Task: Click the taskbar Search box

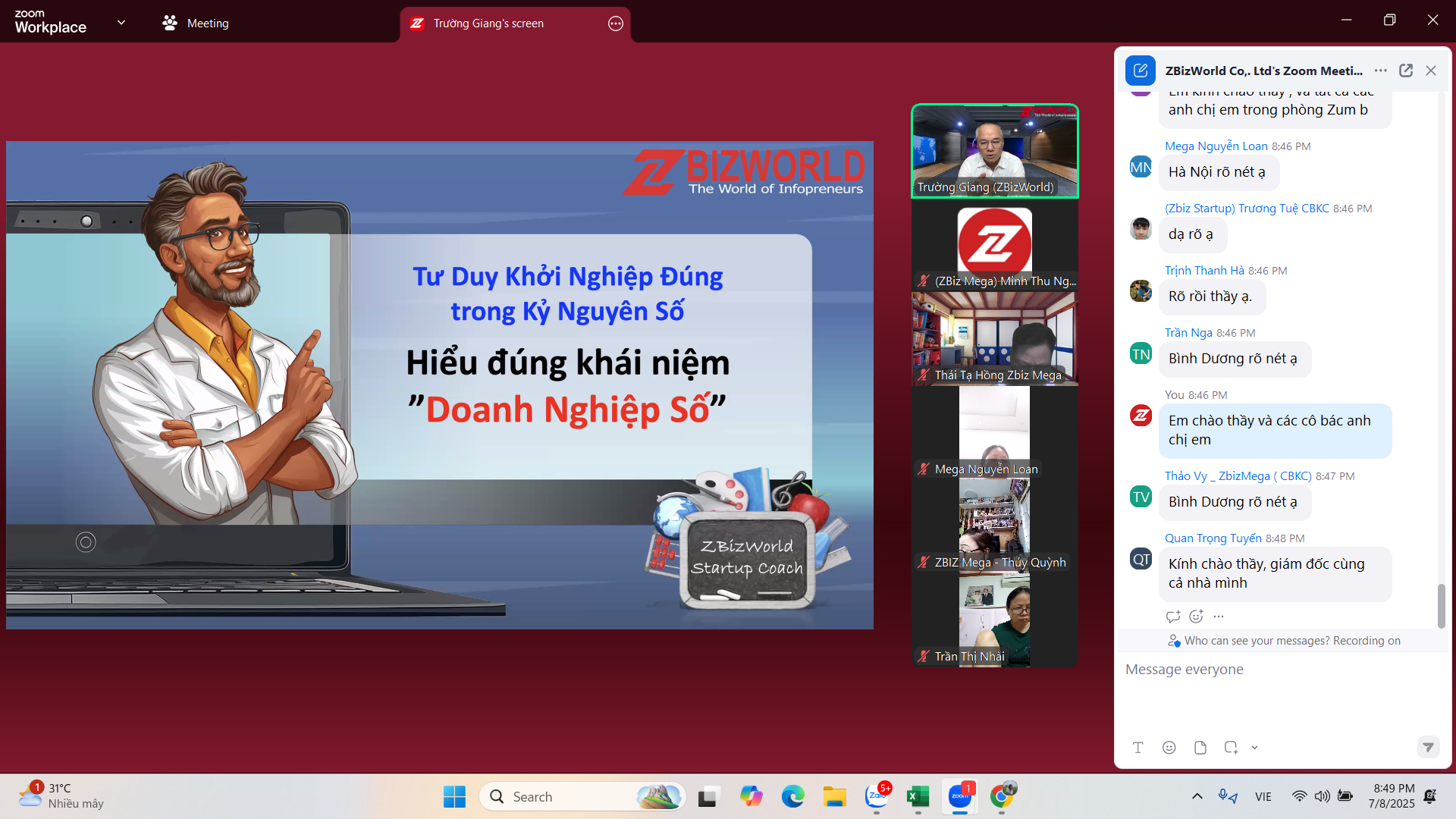Action: (x=582, y=796)
